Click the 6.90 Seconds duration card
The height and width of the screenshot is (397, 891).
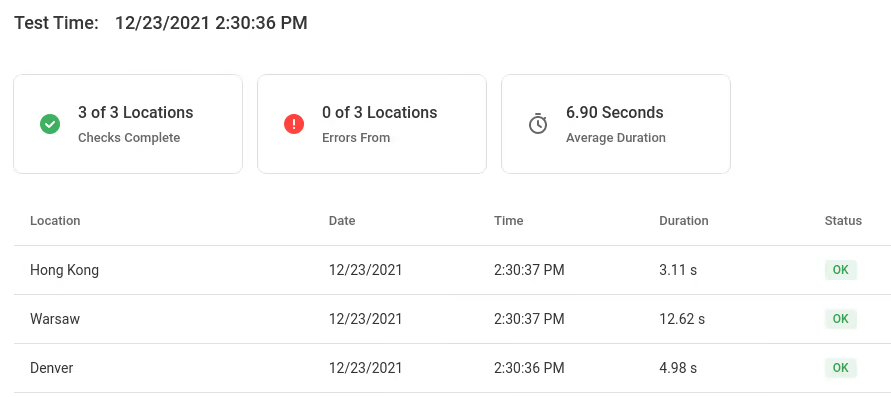[x=615, y=124]
